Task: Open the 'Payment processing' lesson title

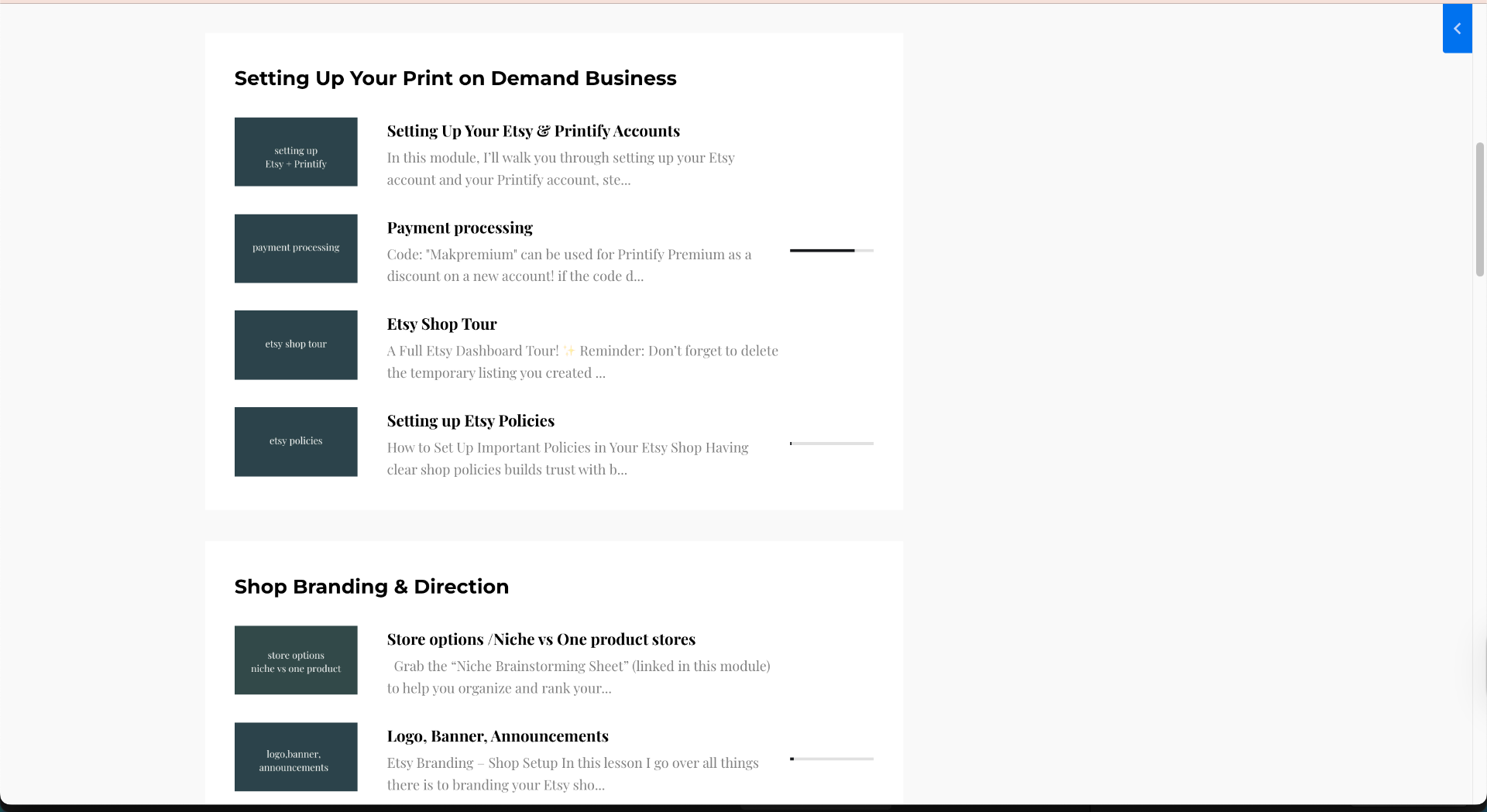Action: point(459,228)
